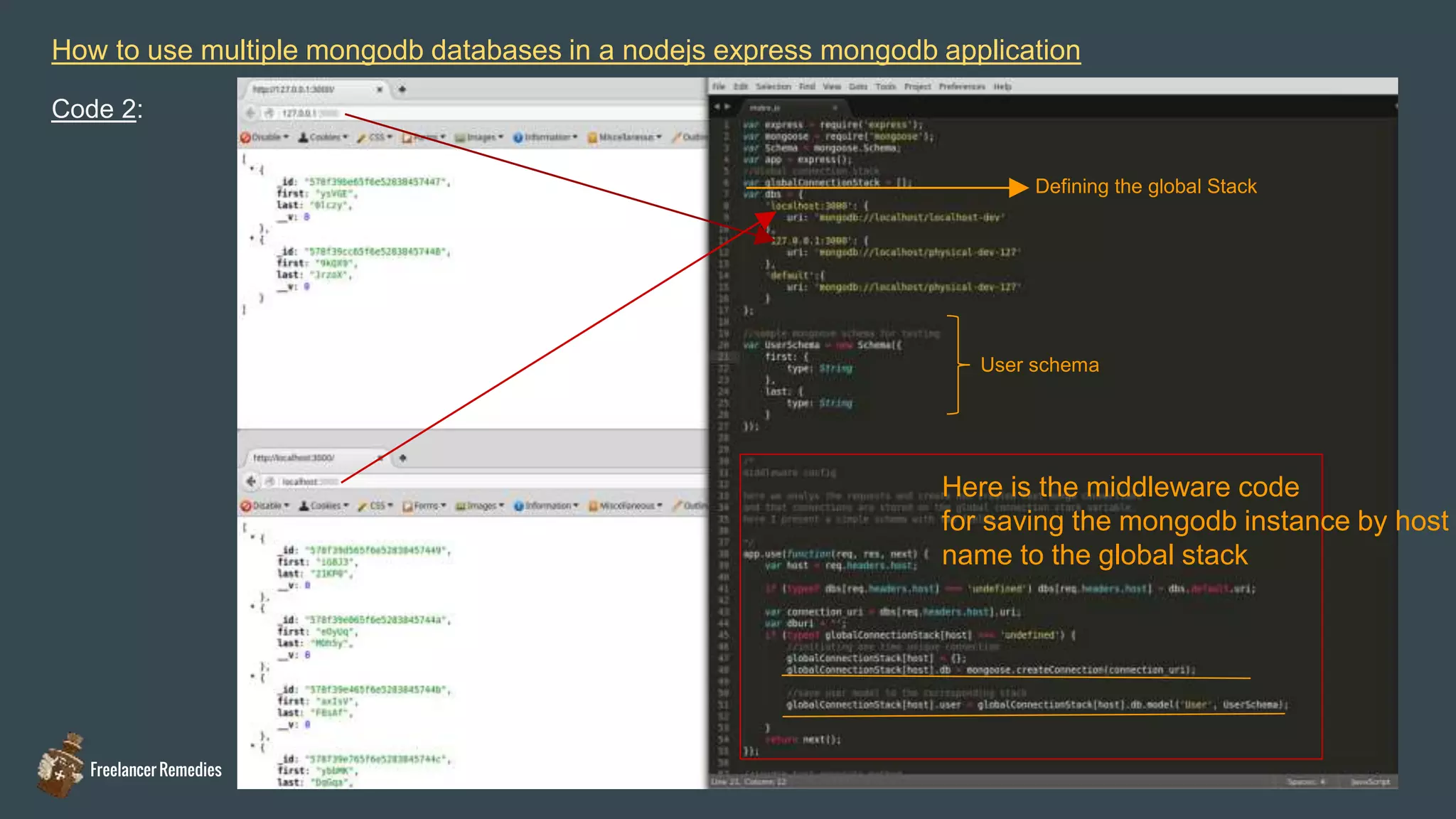This screenshot has height=819, width=1456.
Task: Click the blue Information icon in the localhost toolbar
Action: [518, 506]
